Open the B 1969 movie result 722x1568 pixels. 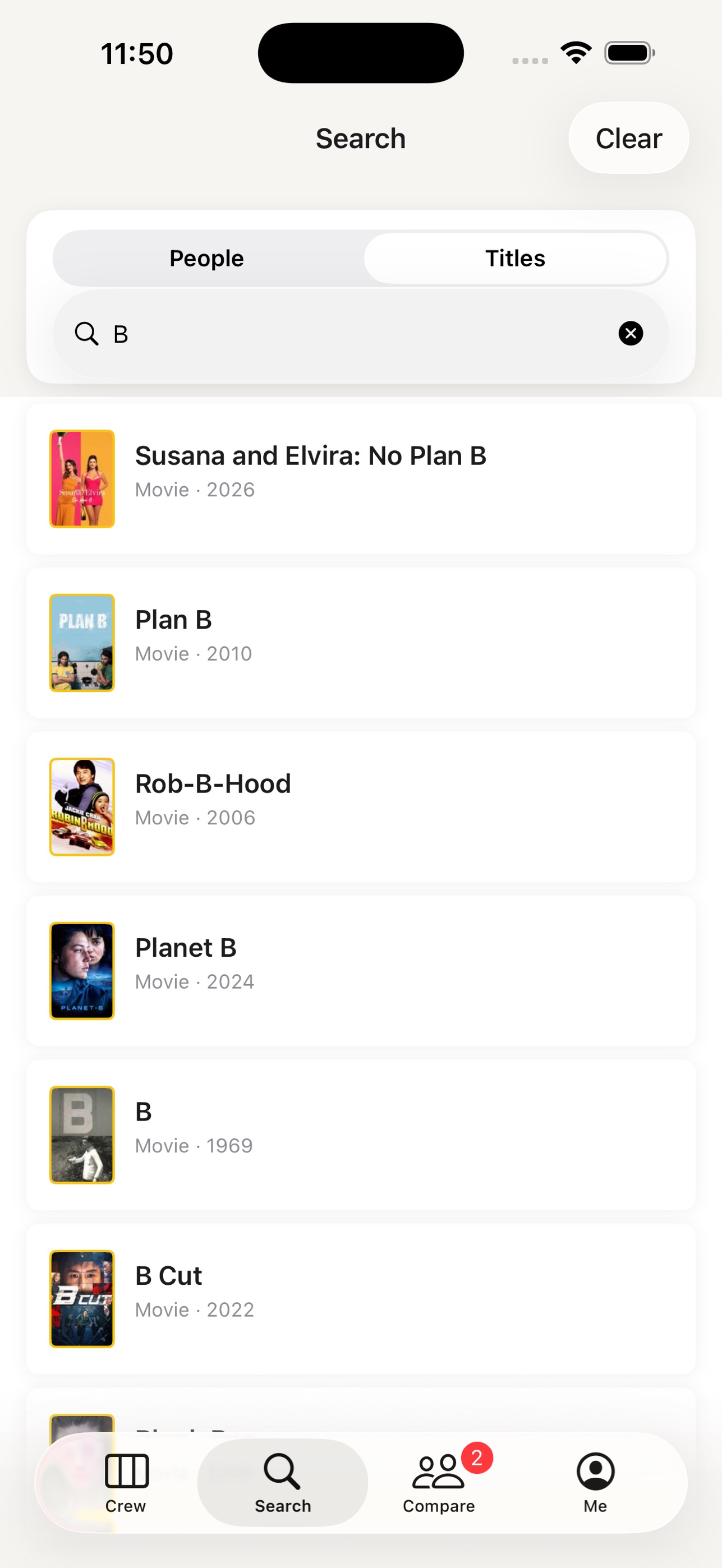click(360, 1135)
